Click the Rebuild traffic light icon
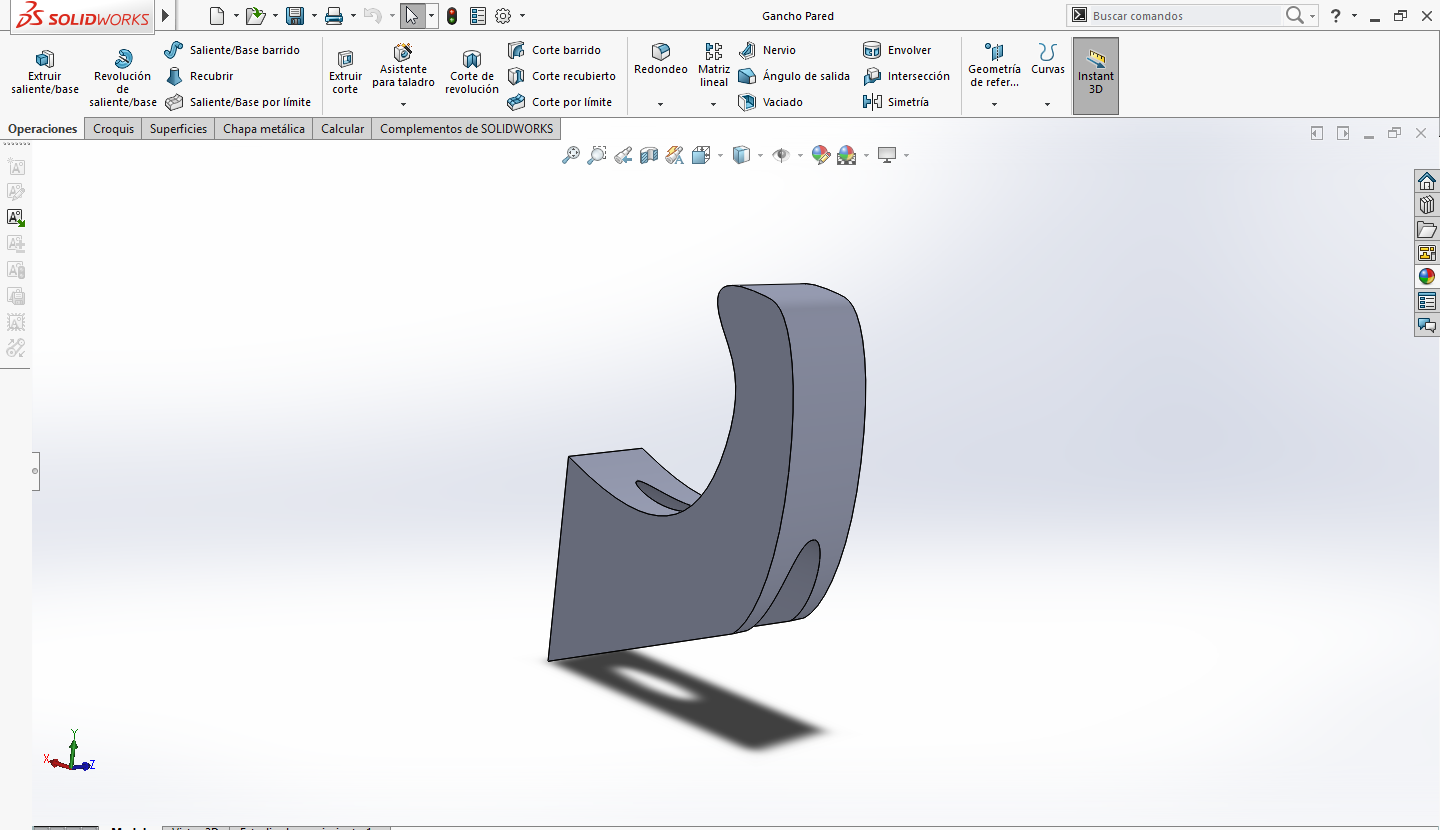 [x=452, y=15]
